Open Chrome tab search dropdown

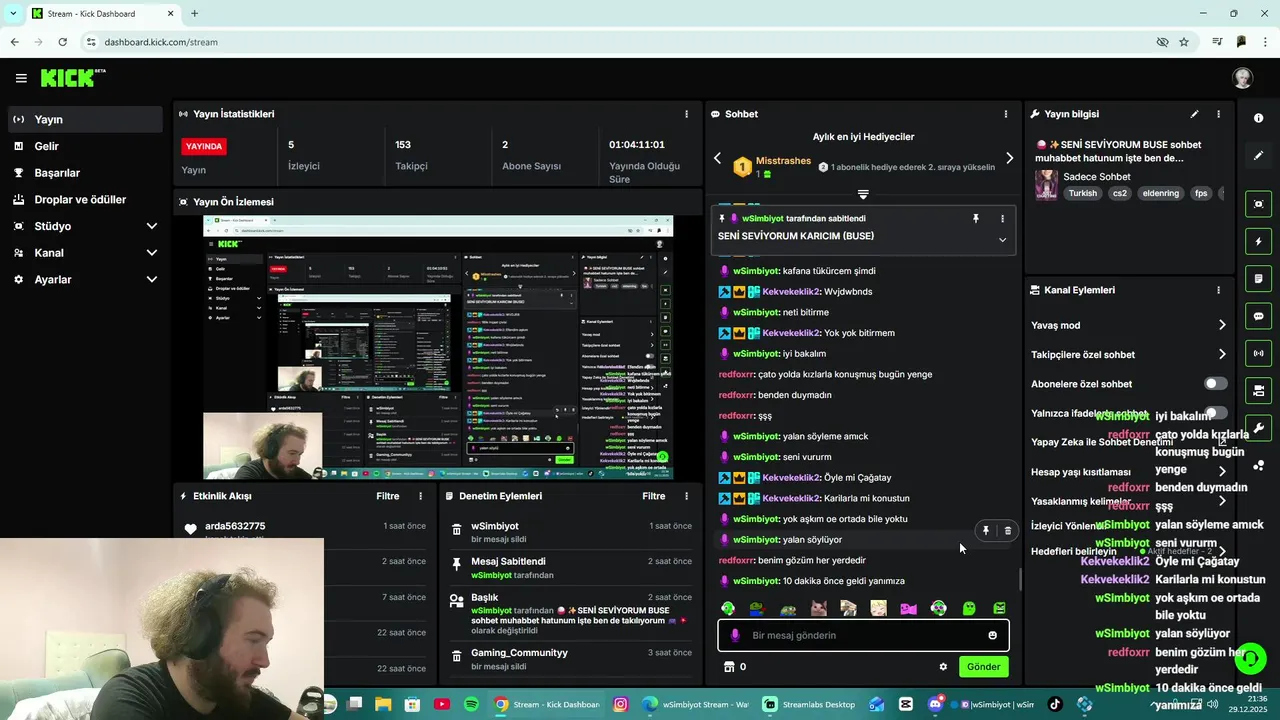[13, 13]
